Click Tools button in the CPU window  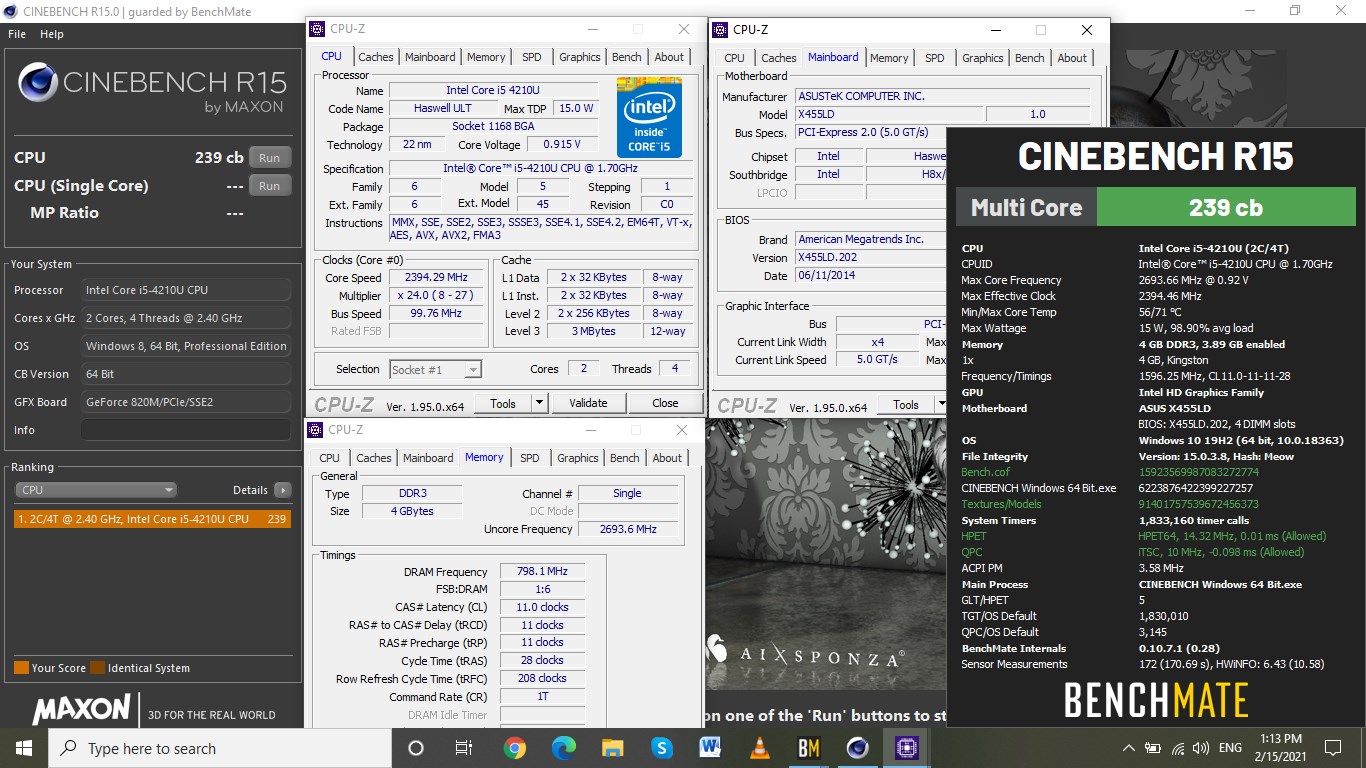click(x=502, y=403)
